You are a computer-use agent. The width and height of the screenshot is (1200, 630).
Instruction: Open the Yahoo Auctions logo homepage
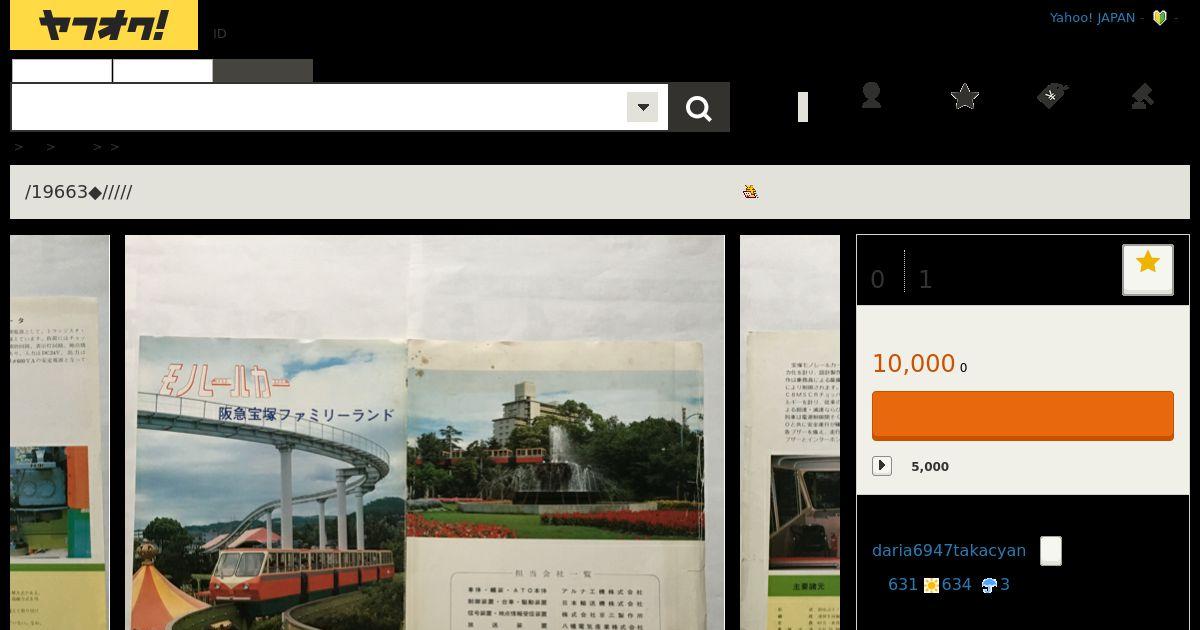pos(104,25)
